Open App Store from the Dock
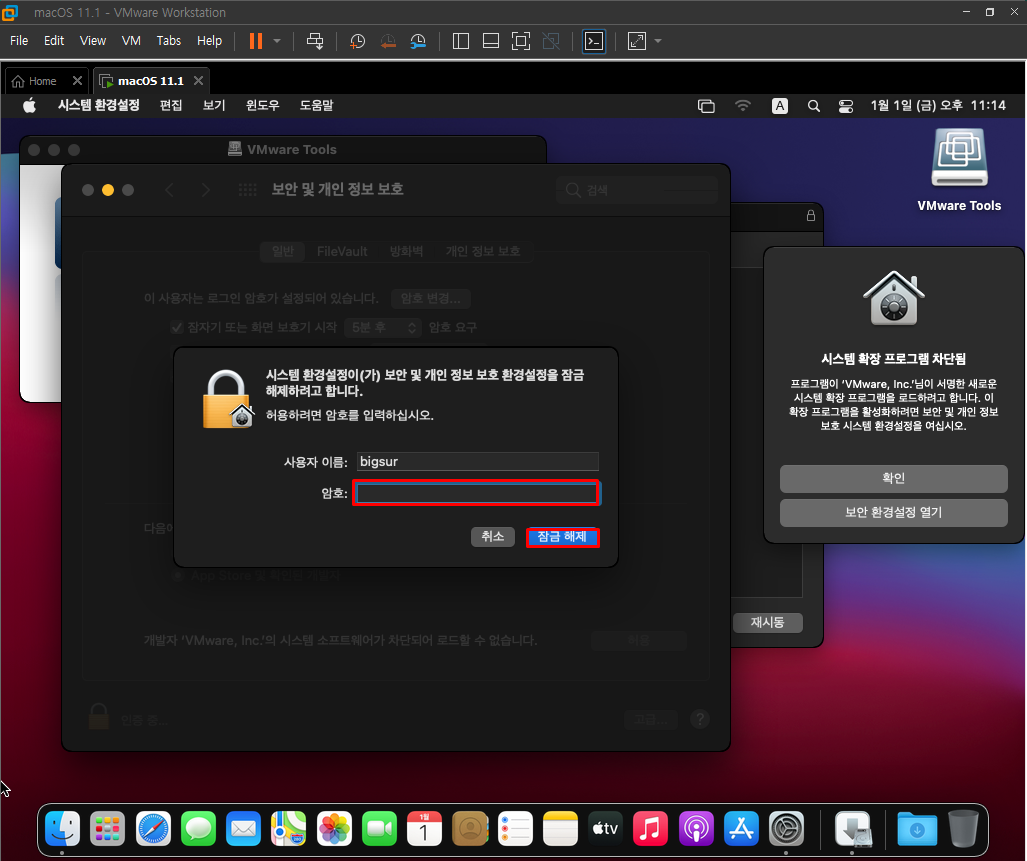1027x861 pixels. [x=741, y=828]
